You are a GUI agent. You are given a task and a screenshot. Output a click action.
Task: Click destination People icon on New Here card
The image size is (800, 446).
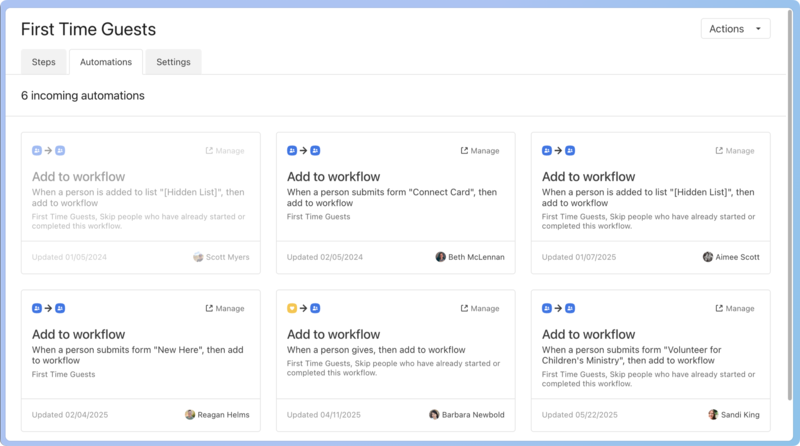[x=60, y=308]
